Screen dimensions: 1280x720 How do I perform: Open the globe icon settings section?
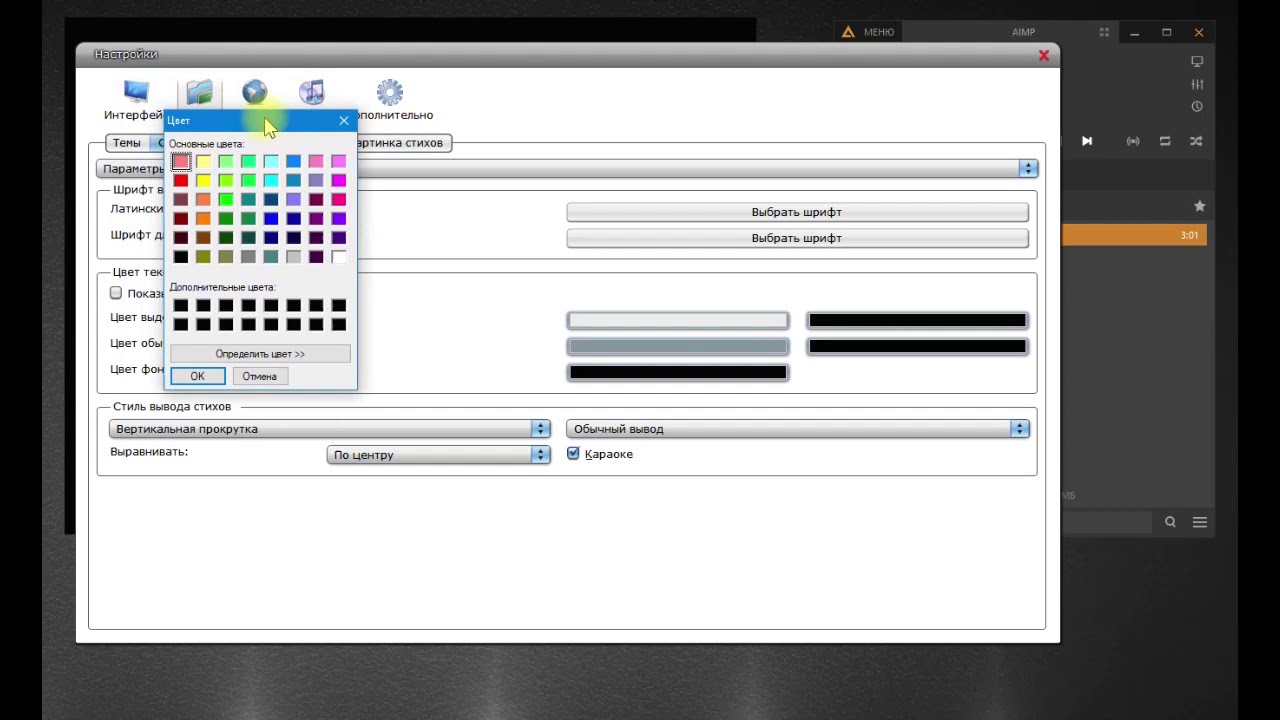pyautogui.click(x=255, y=93)
